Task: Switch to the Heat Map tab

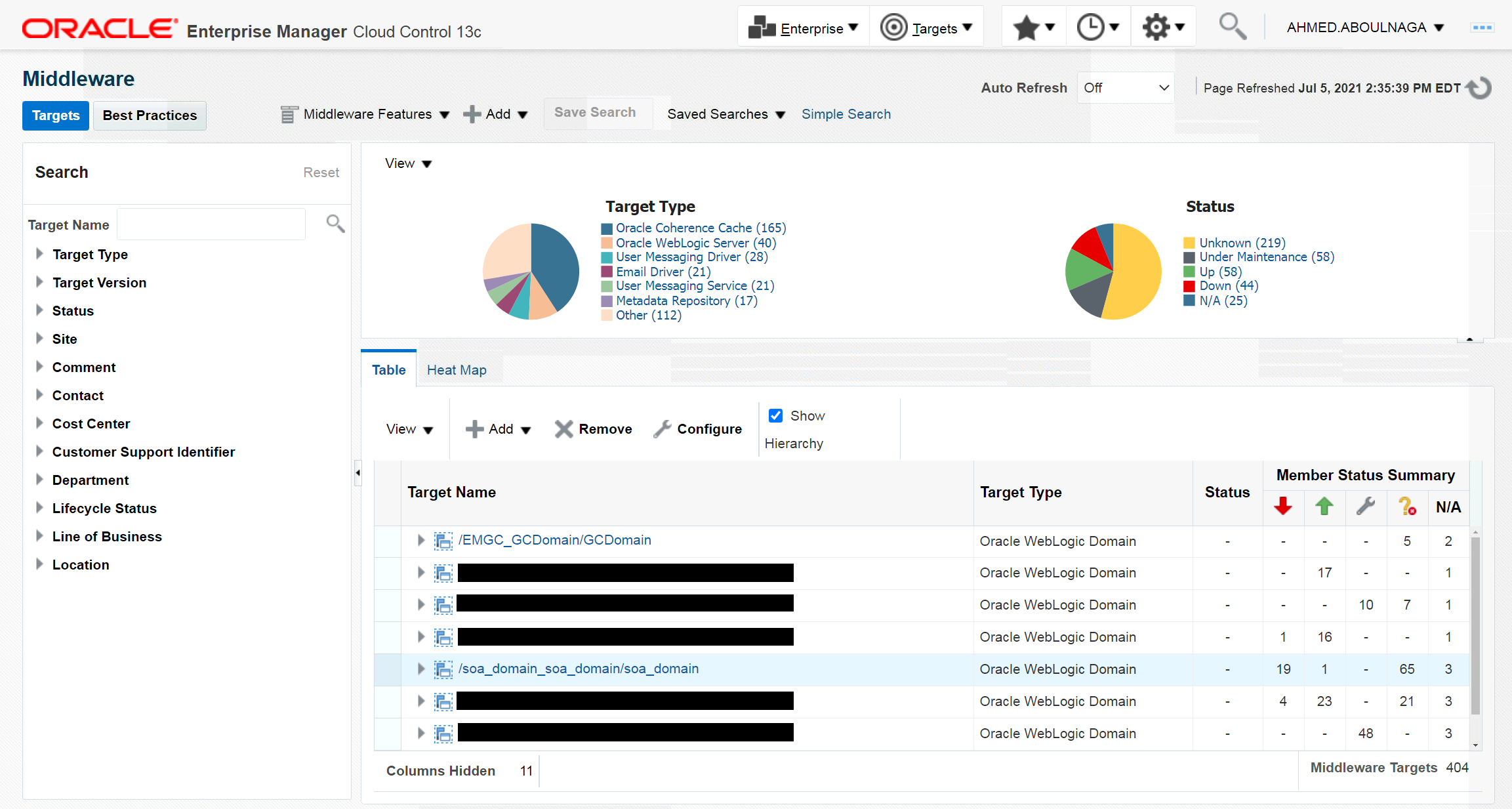Action: [x=457, y=370]
